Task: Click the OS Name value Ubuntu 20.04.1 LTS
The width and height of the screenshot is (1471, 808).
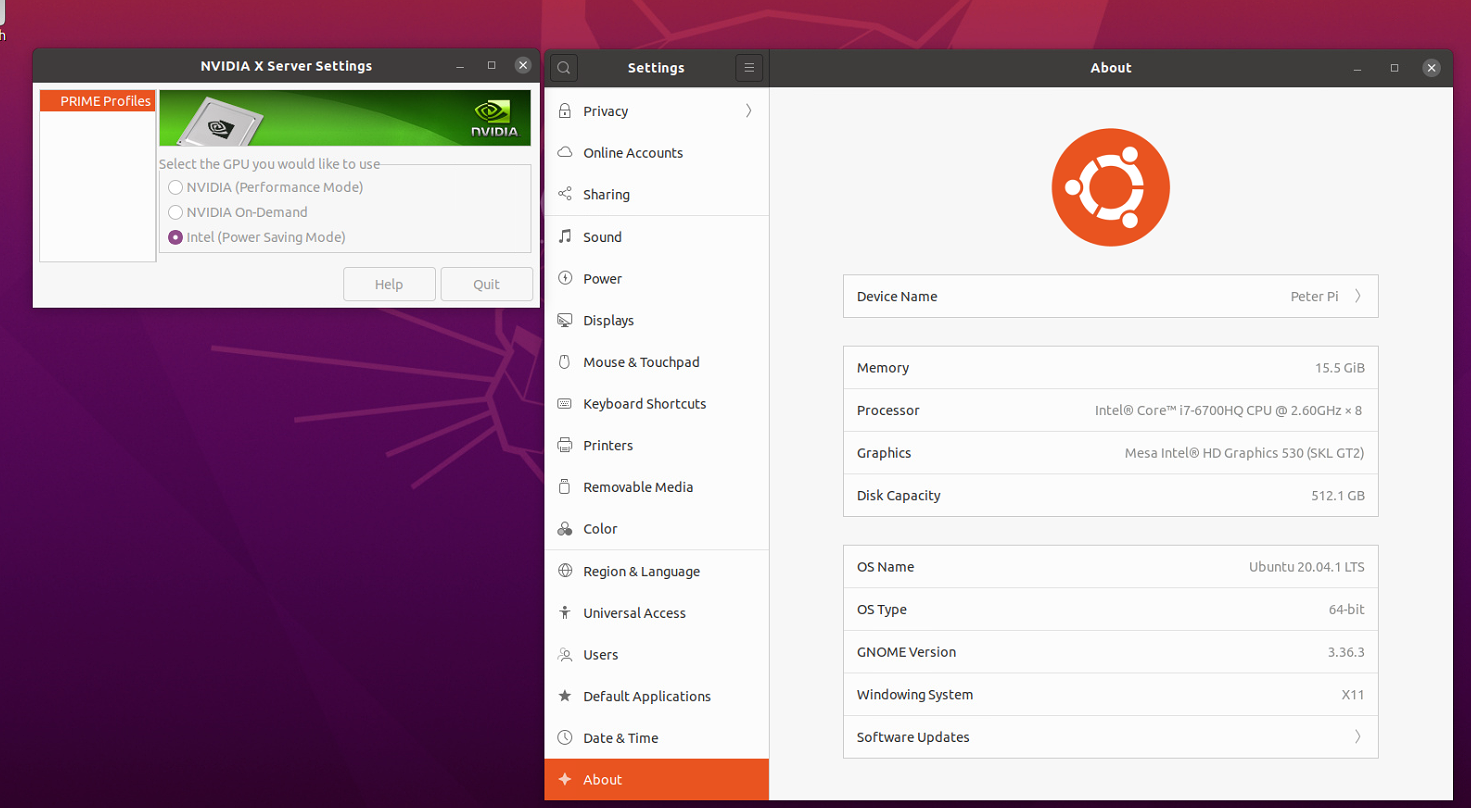Action: pos(1306,567)
